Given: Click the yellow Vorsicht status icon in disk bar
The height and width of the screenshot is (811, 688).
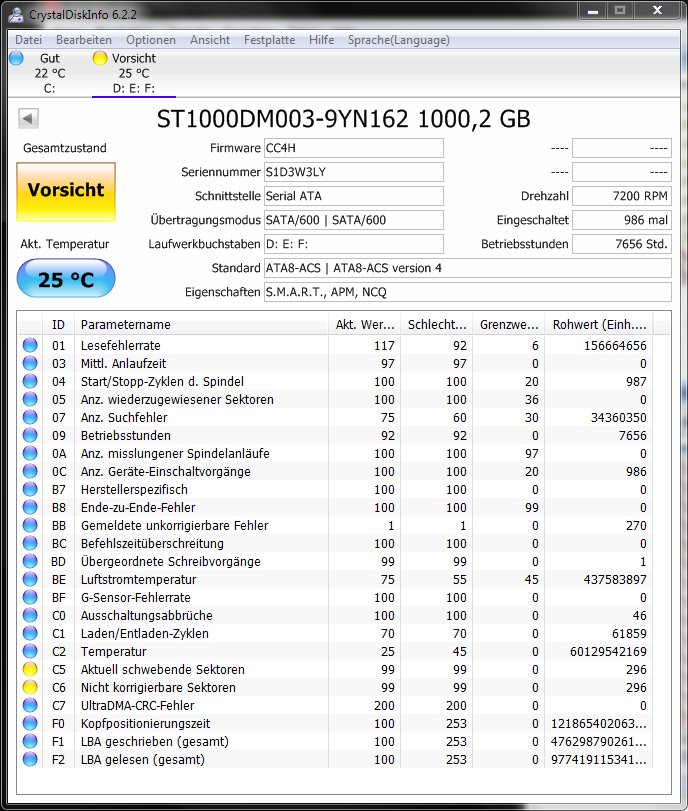Looking at the screenshot, I should pos(100,58).
